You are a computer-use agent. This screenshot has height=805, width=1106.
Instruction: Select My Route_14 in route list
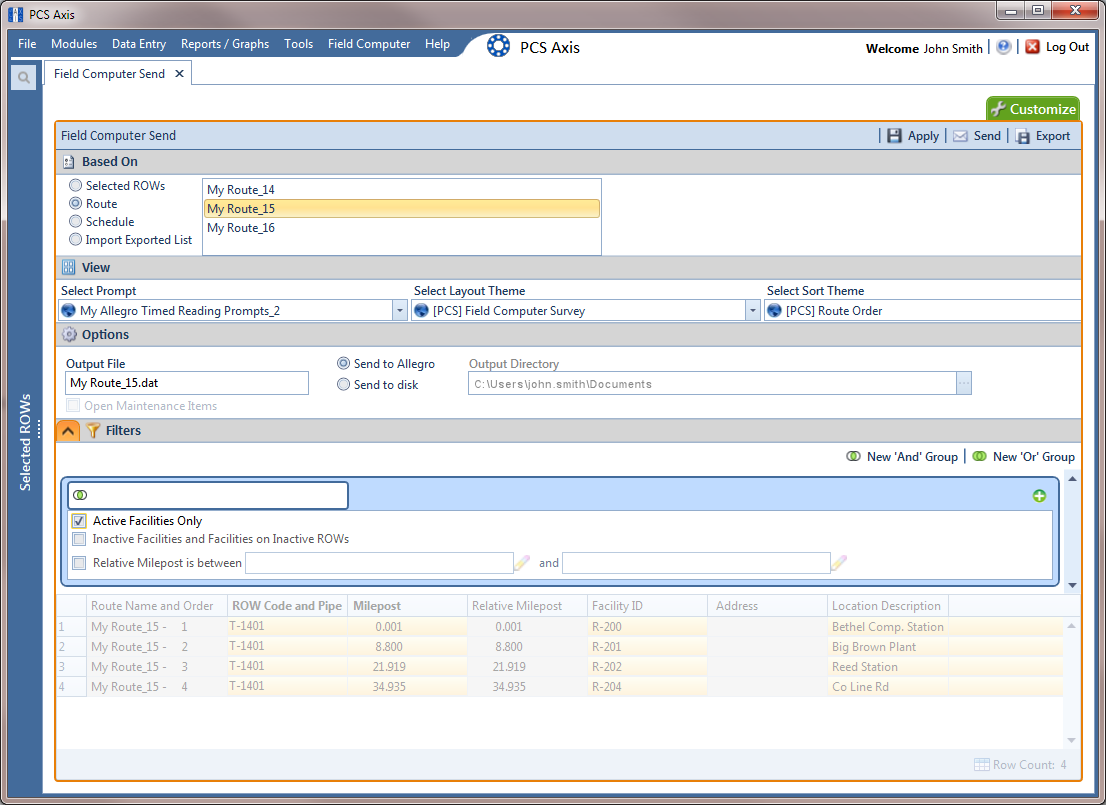coord(401,190)
